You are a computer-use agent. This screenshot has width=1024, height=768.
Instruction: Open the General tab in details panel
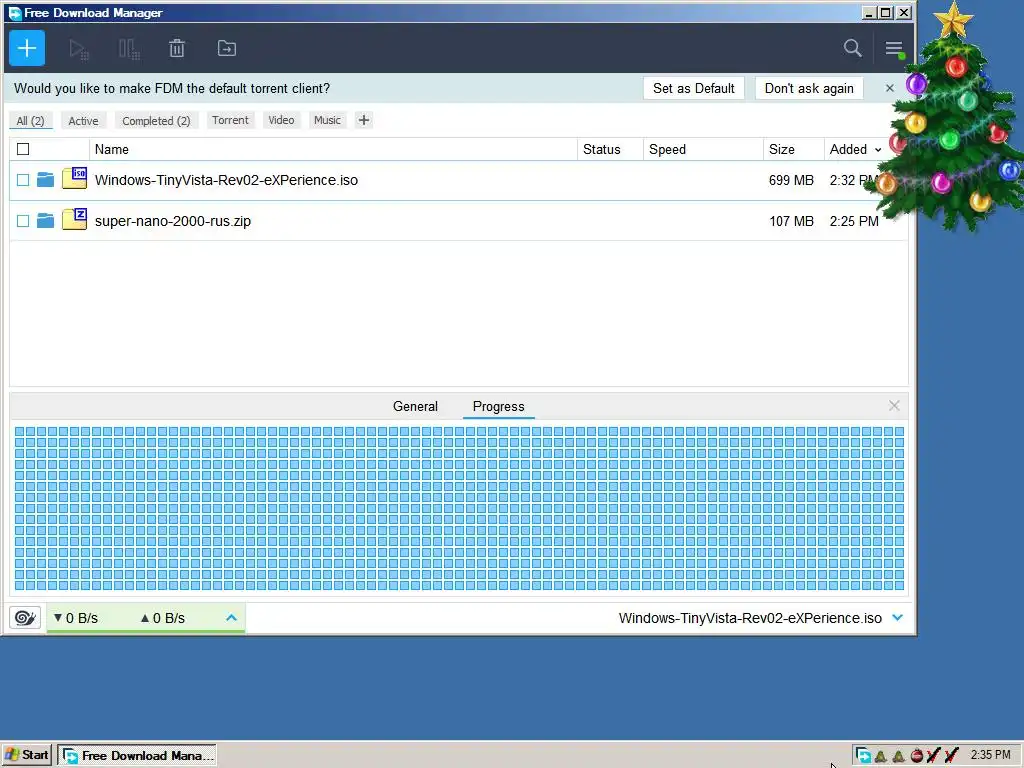pyautogui.click(x=415, y=406)
